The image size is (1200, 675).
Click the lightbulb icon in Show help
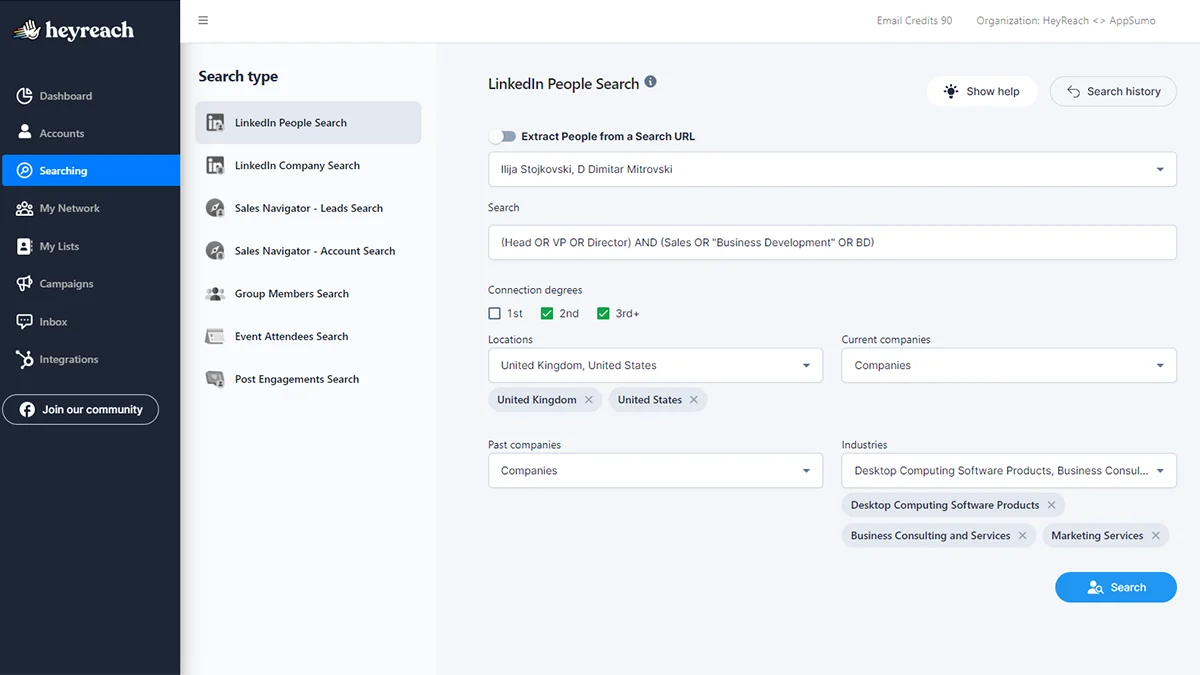pyautogui.click(x=951, y=91)
